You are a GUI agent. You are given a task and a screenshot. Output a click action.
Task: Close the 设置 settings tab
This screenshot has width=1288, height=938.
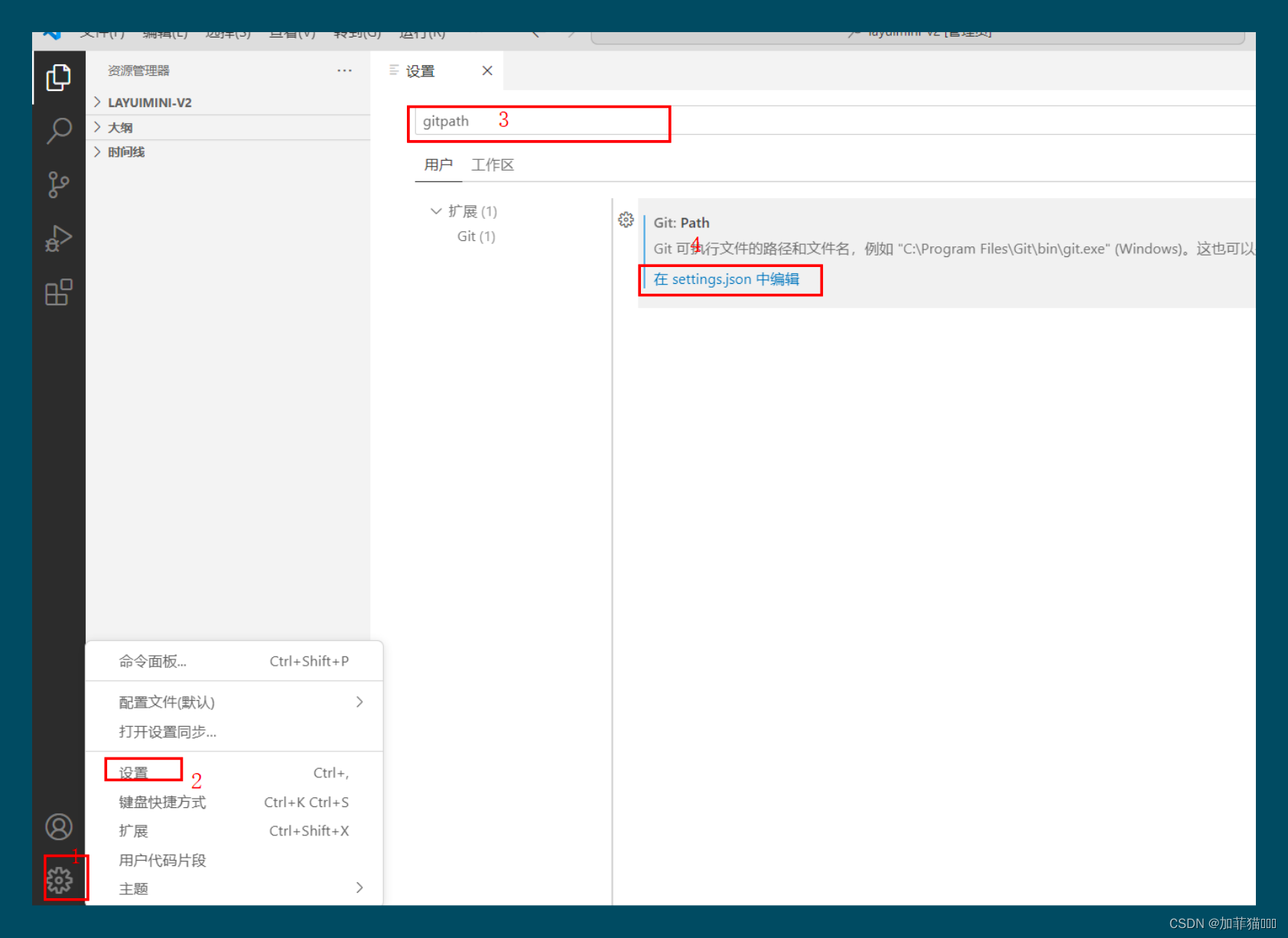click(x=487, y=70)
